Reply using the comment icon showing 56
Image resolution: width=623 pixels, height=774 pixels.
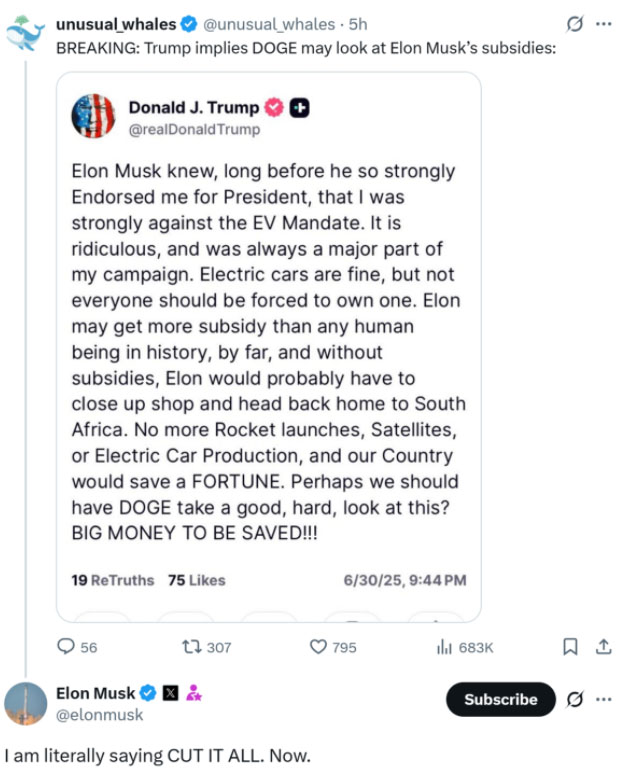click(x=78, y=647)
